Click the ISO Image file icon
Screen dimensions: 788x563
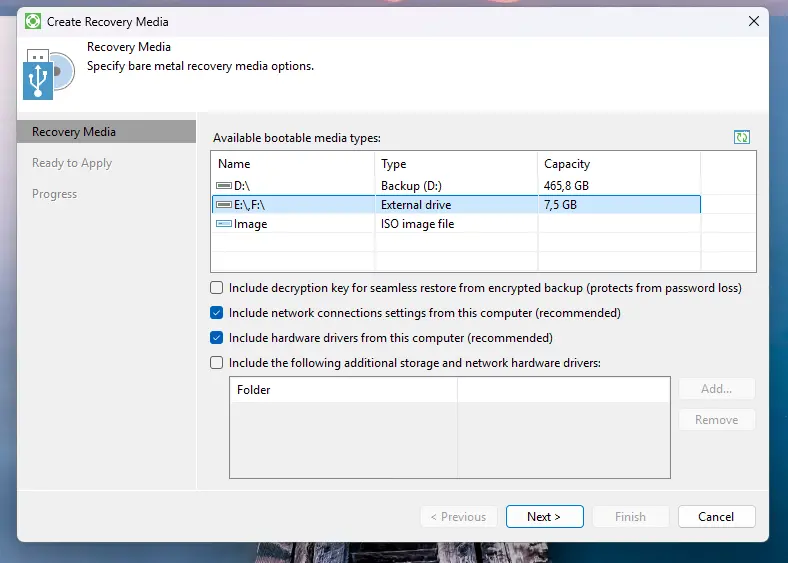(224, 225)
